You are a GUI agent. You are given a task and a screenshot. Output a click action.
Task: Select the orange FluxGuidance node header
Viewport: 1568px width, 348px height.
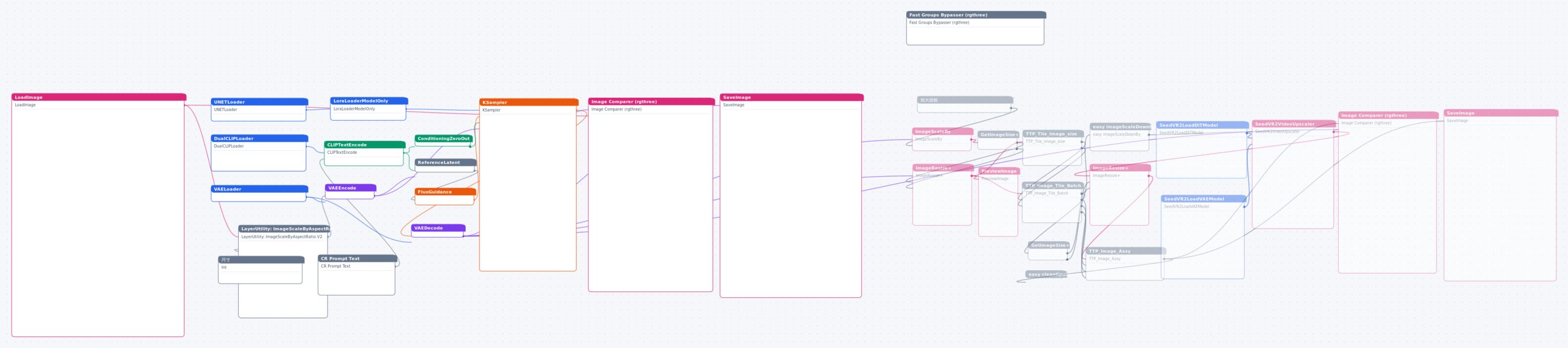445,192
